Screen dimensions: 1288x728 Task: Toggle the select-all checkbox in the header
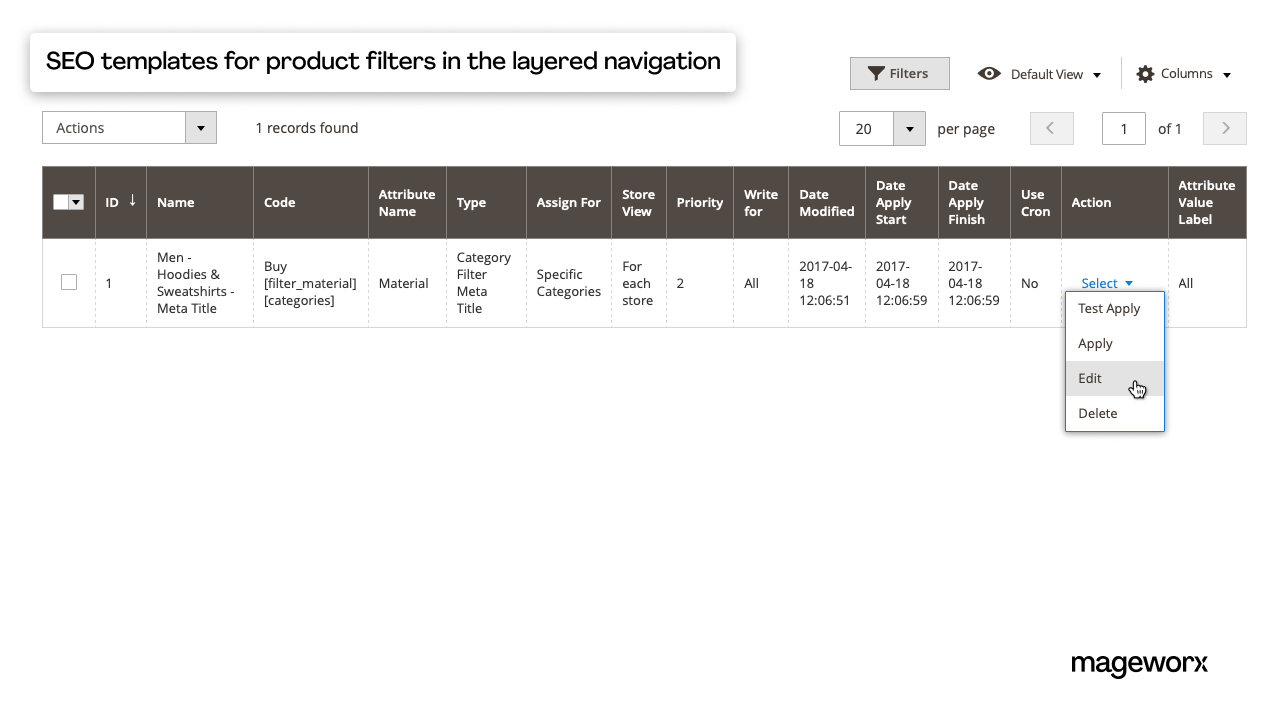click(x=61, y=201)
